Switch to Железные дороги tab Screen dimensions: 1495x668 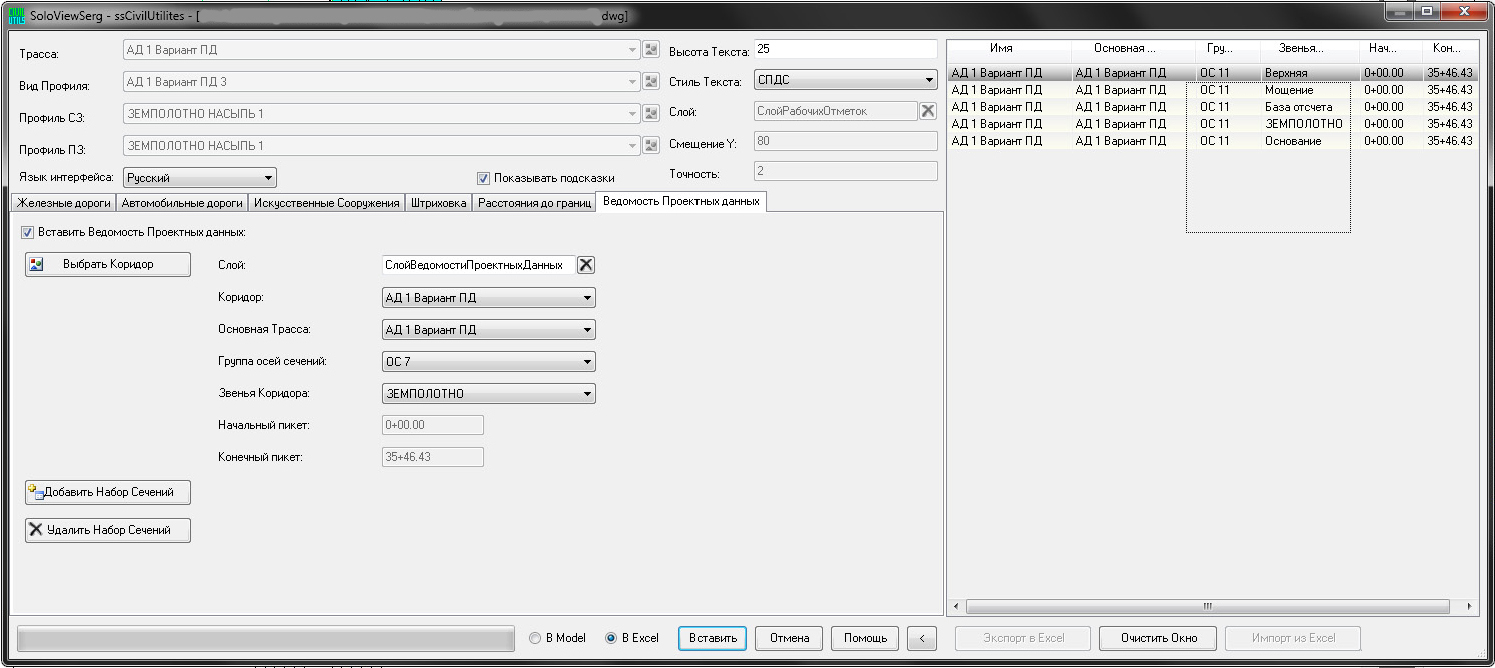64,203
